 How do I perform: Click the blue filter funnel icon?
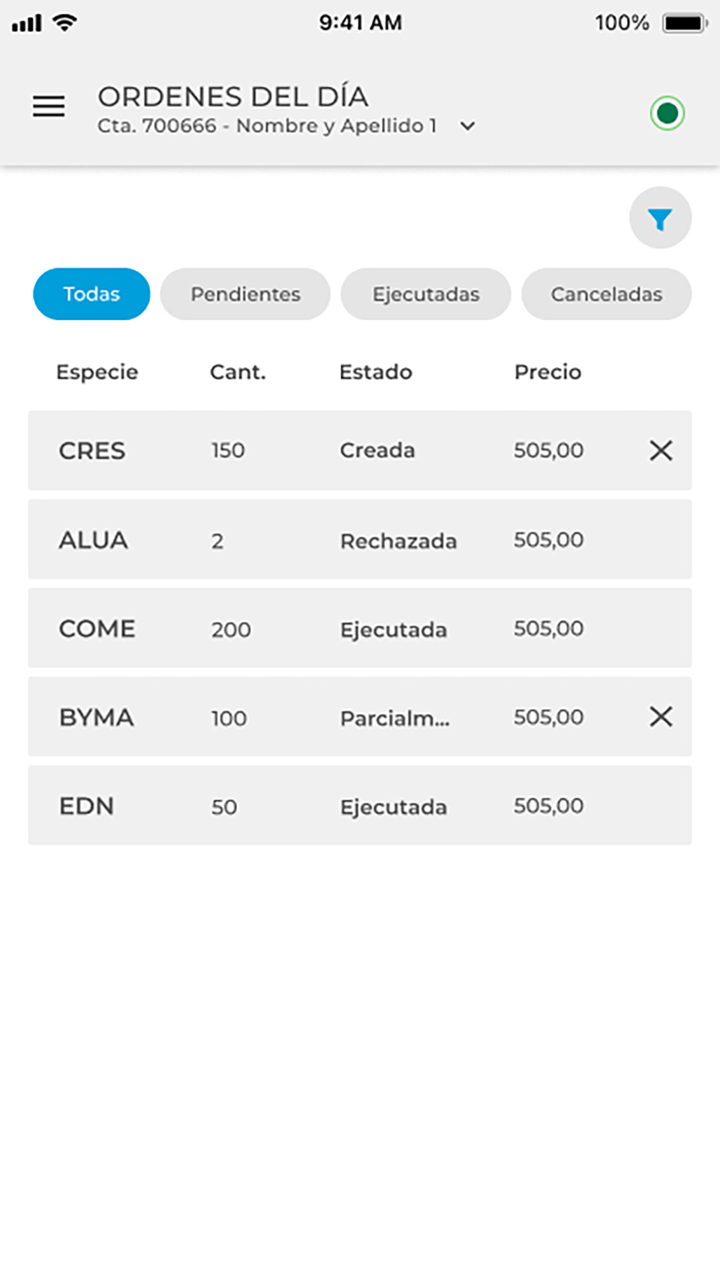click(660, 218)
